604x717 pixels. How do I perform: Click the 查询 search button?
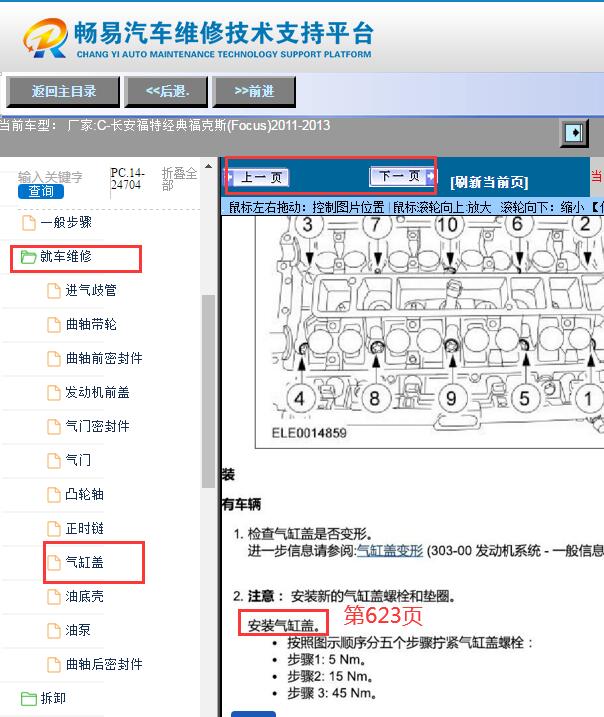pos(41,191)
